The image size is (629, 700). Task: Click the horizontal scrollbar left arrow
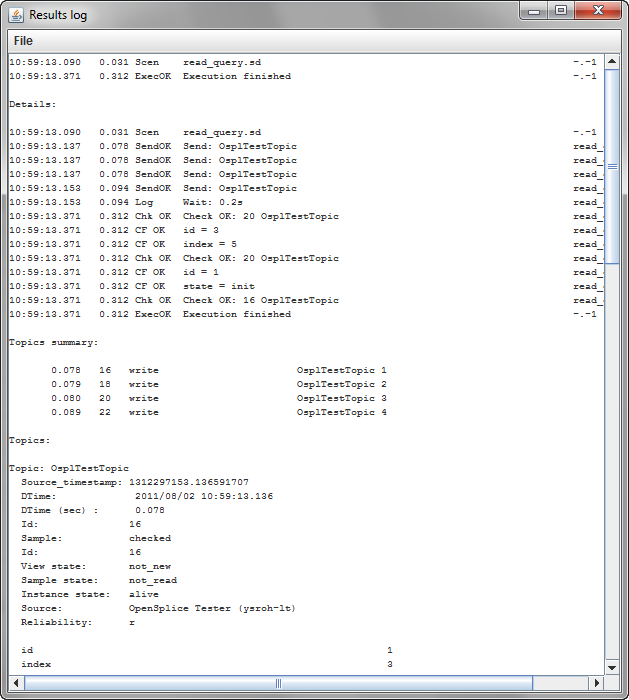(x=17, y=683)
